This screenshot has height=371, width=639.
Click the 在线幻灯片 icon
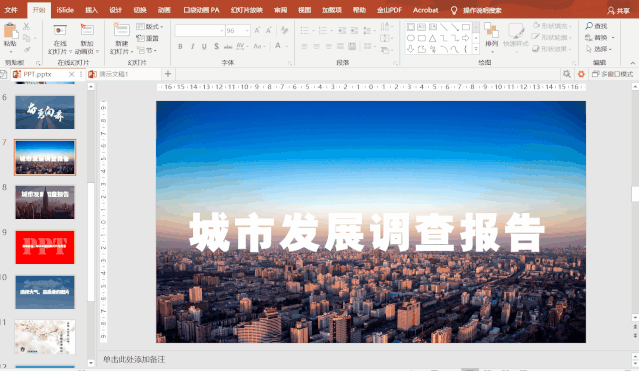(60, 31)
